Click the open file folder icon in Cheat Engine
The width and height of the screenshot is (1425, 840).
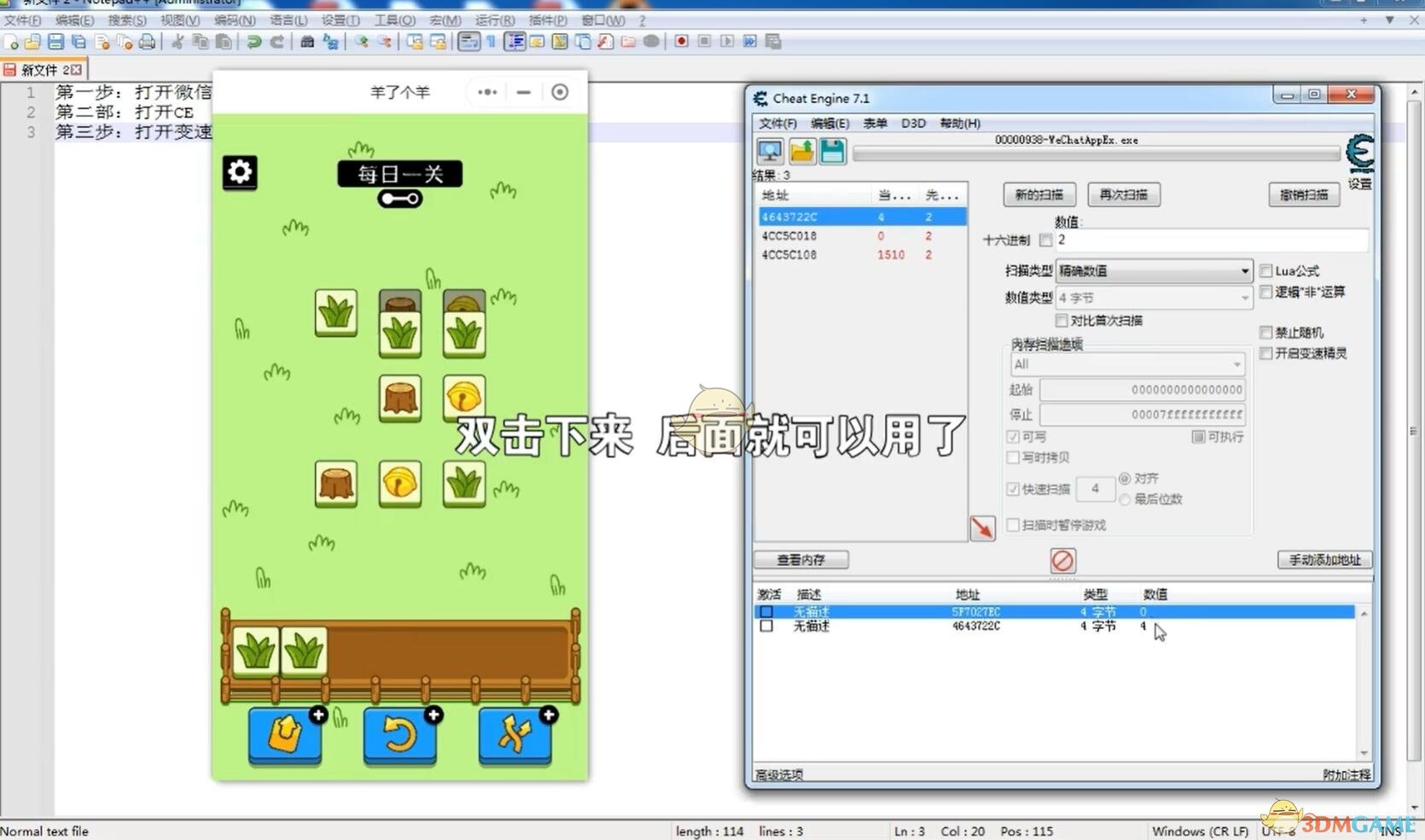click(x=801, y=152)
